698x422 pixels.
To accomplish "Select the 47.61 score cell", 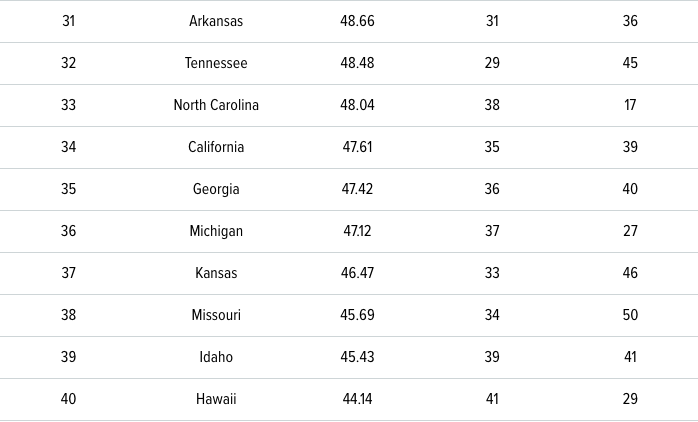I will pos(357,147).
